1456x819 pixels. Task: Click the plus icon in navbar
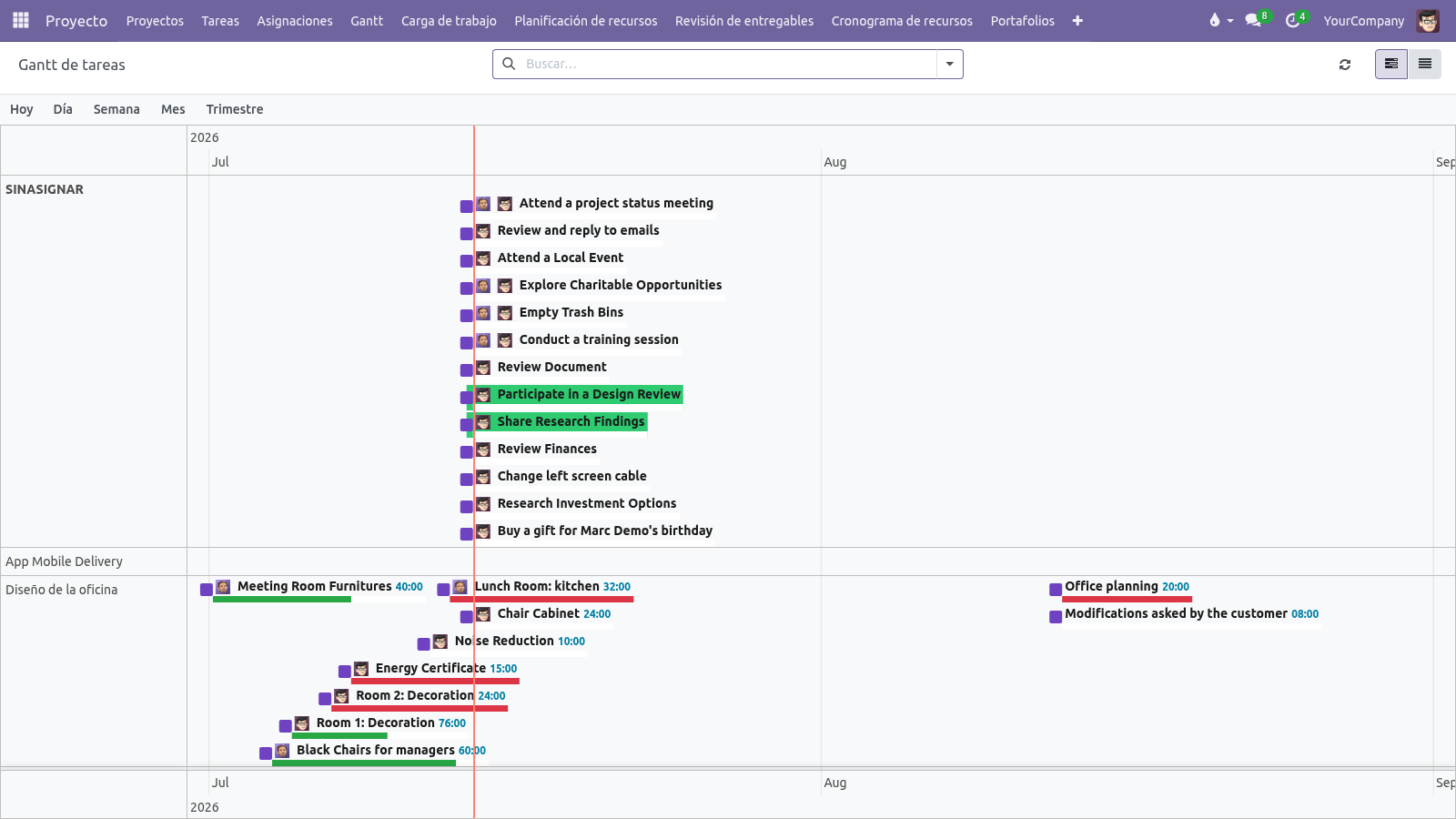tap(1077, 21)
